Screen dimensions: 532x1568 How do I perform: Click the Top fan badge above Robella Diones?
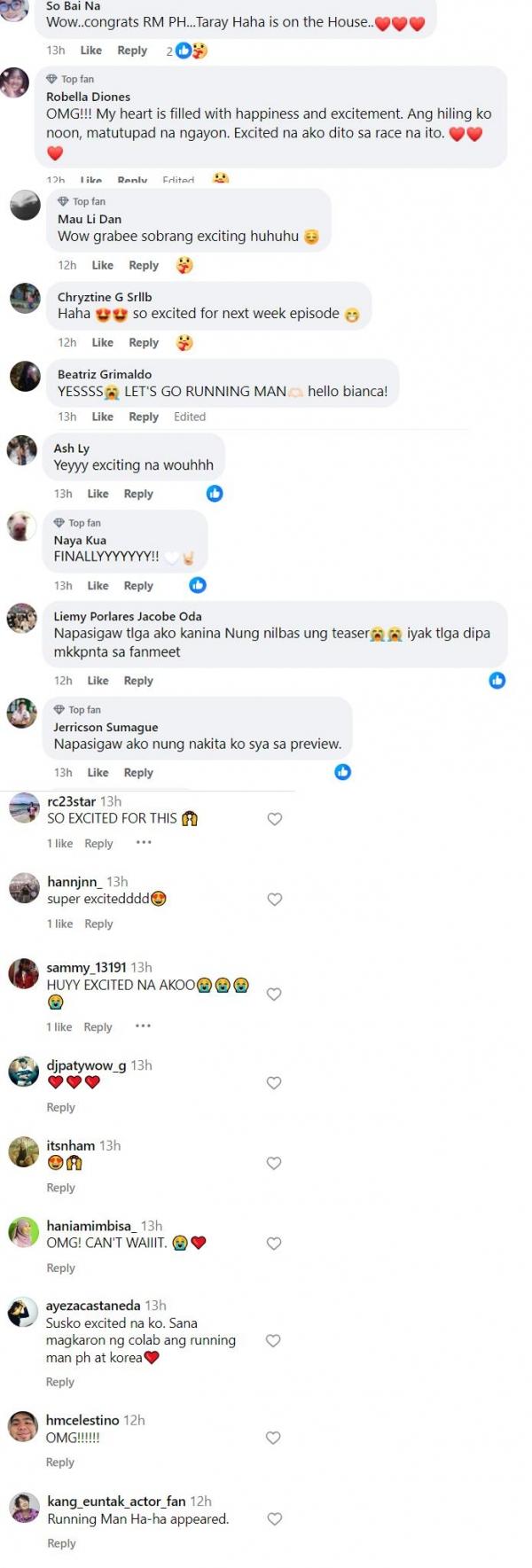[70, 79]
